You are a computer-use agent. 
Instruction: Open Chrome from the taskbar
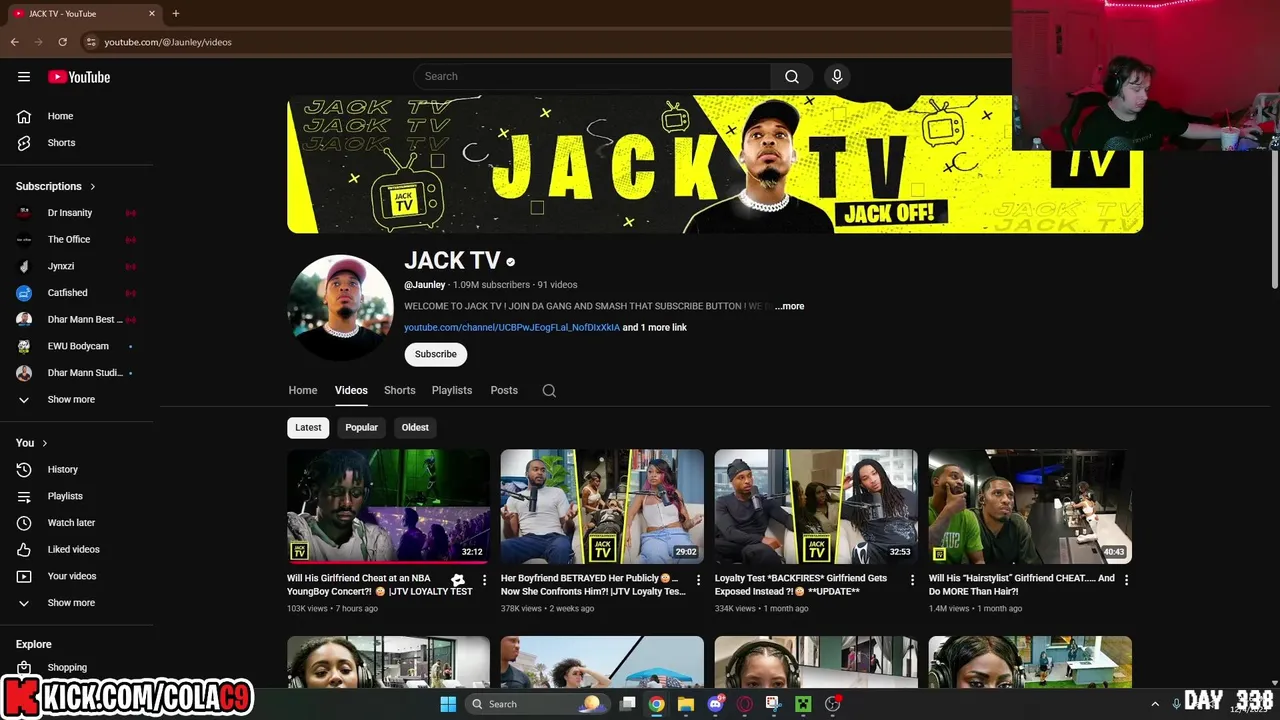pos(656,704)
